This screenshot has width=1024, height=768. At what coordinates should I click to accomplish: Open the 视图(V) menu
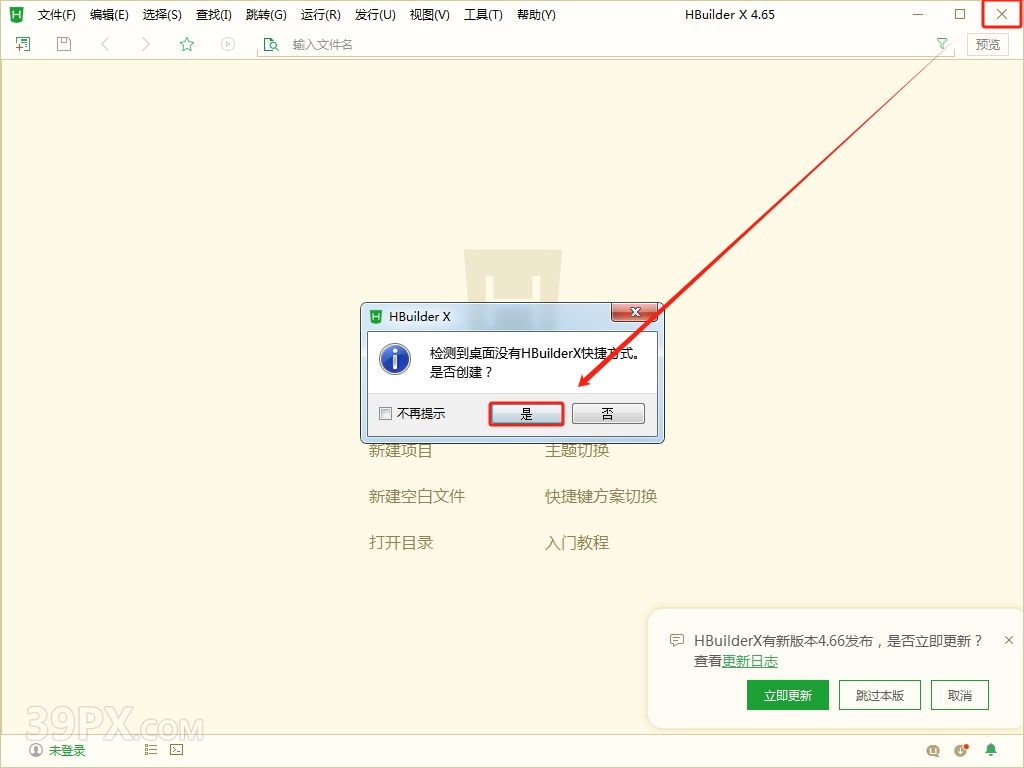pos(430,15)
